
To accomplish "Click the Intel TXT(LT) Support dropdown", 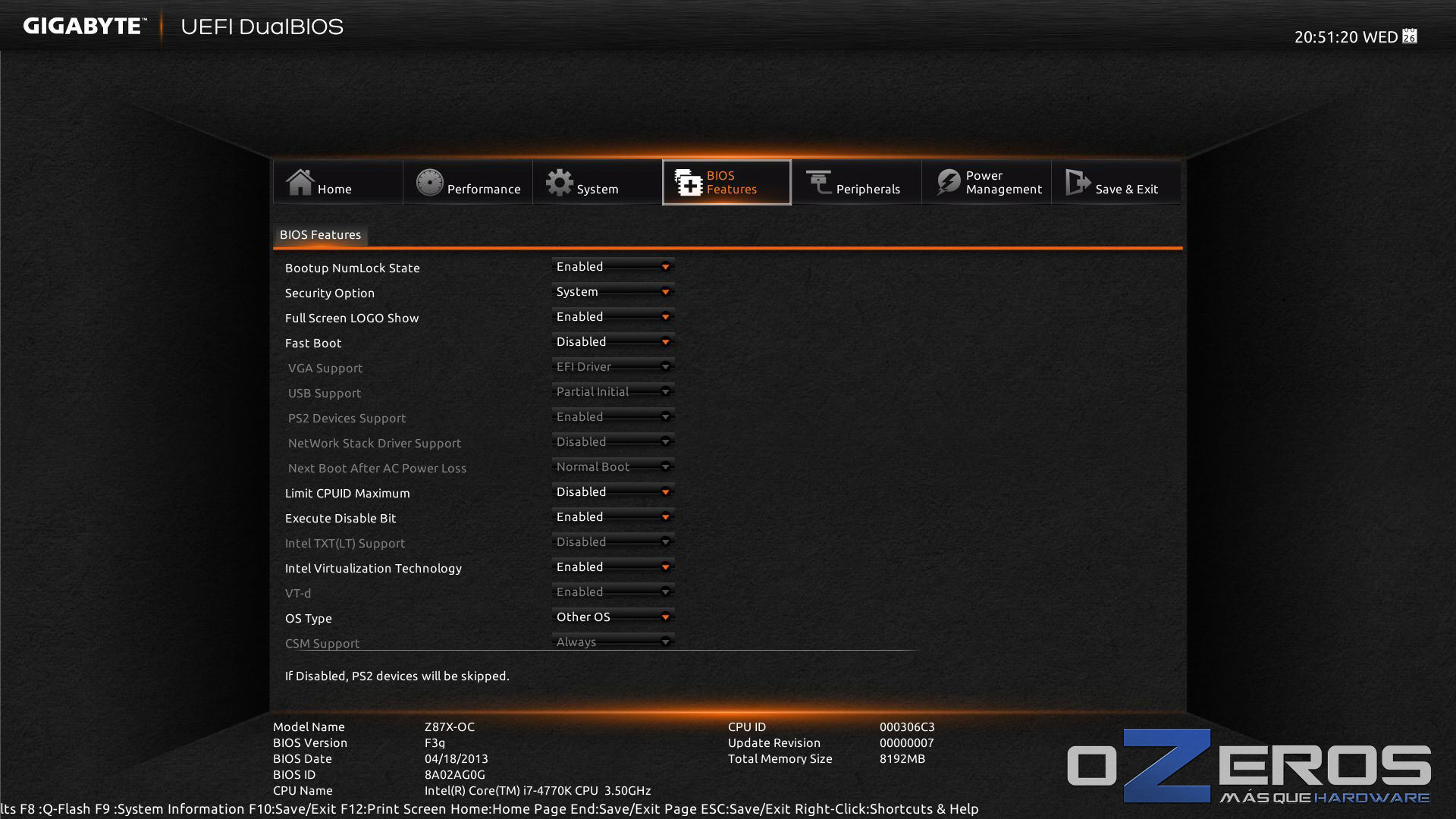I will [x=613, y=542].
